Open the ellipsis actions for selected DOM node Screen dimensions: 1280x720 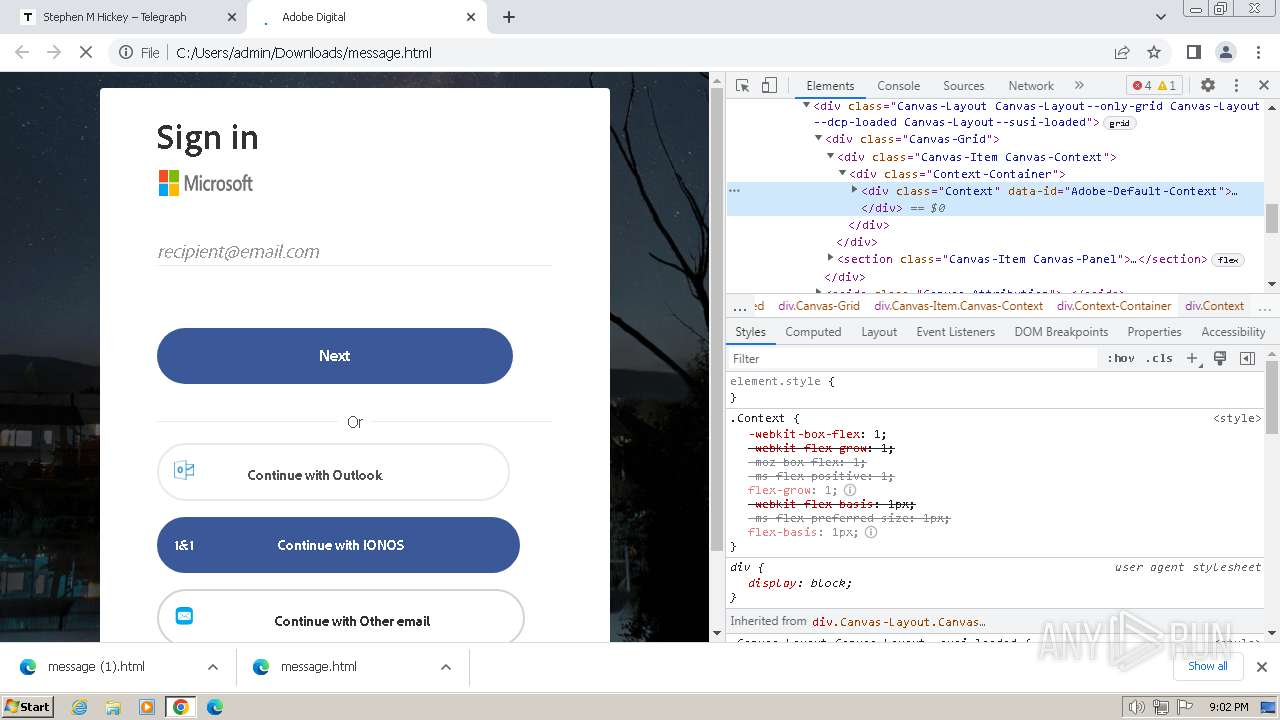[x=734, y=190]
